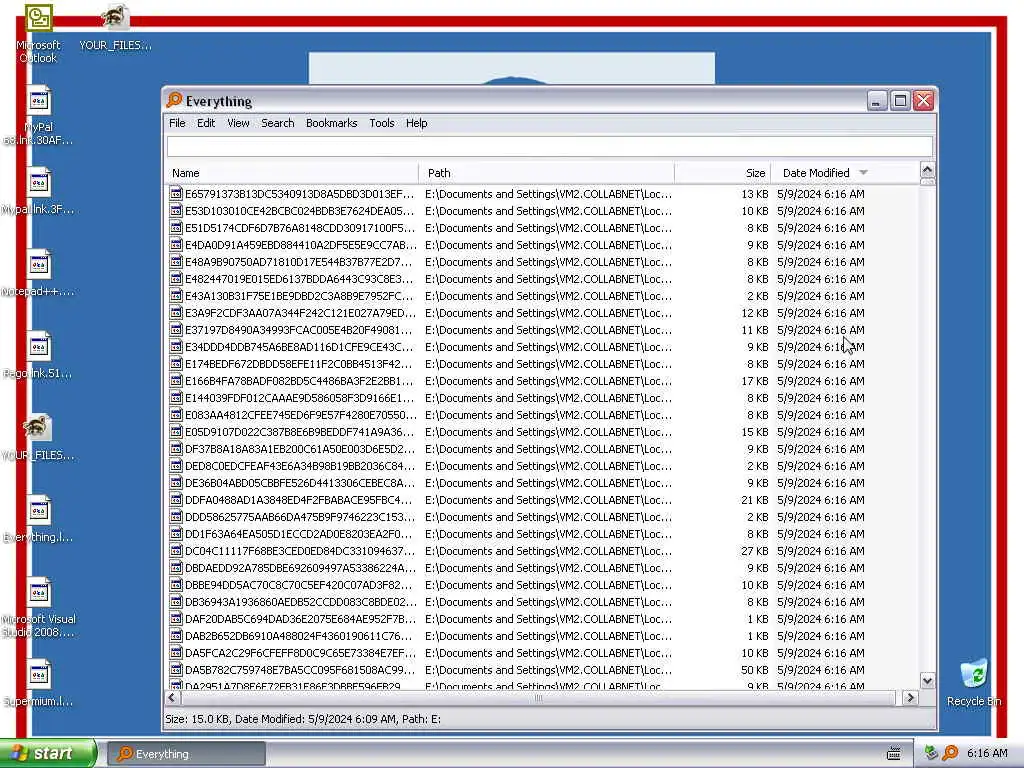Image resolution: width=1024 pixels, height=768 pixels.
Task: Click path cell of row DBDAEDD92A785DBE692609497A53386224A
Action: click(x=548, y=568)
